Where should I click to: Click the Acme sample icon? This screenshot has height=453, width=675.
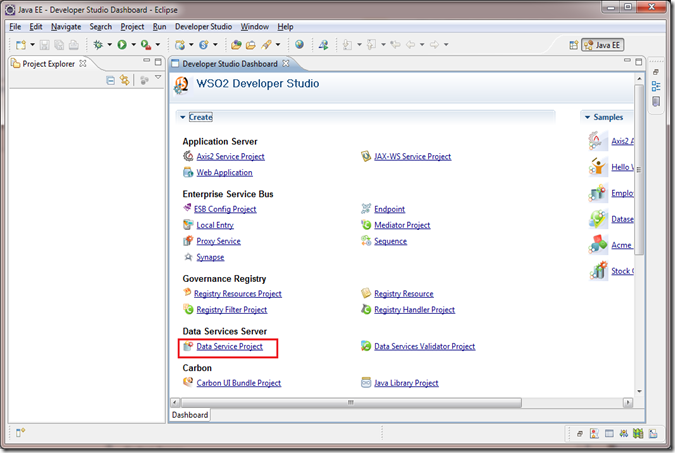tap(598, 245)
